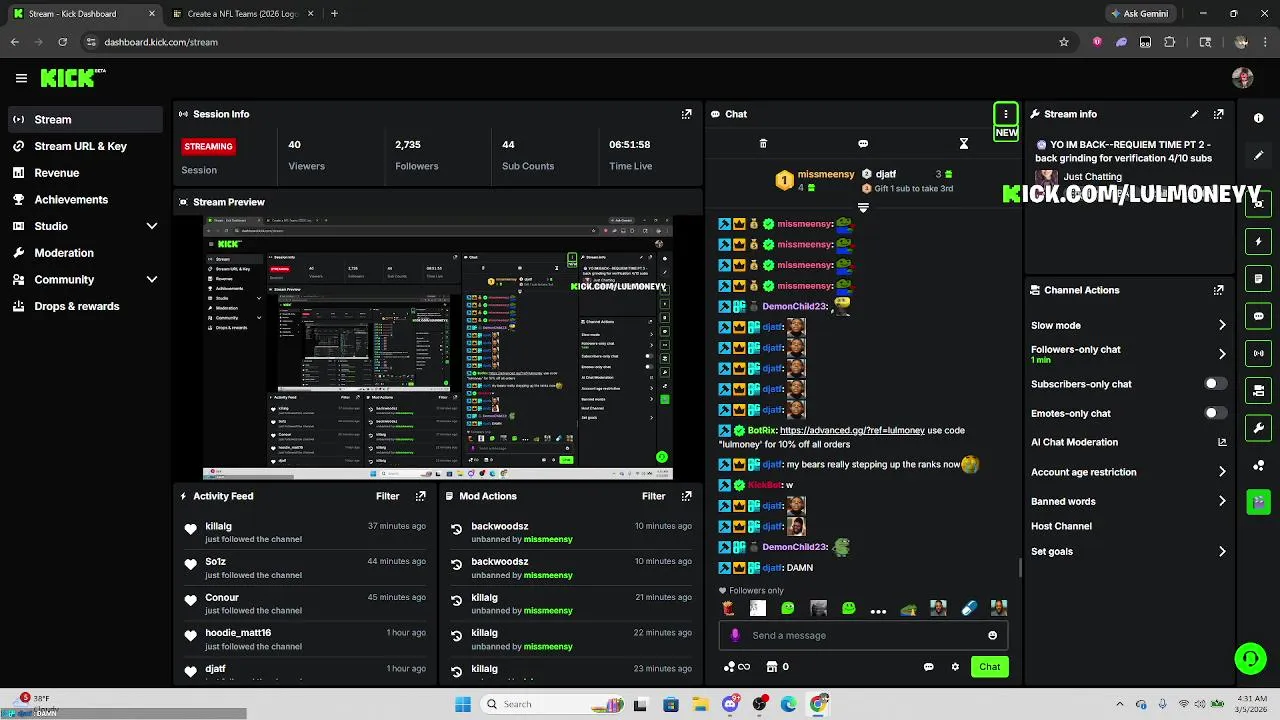This screenshot has height=720, width=1280.
Task: Go to Revenue in sidebar
Action: click(57, 173)
